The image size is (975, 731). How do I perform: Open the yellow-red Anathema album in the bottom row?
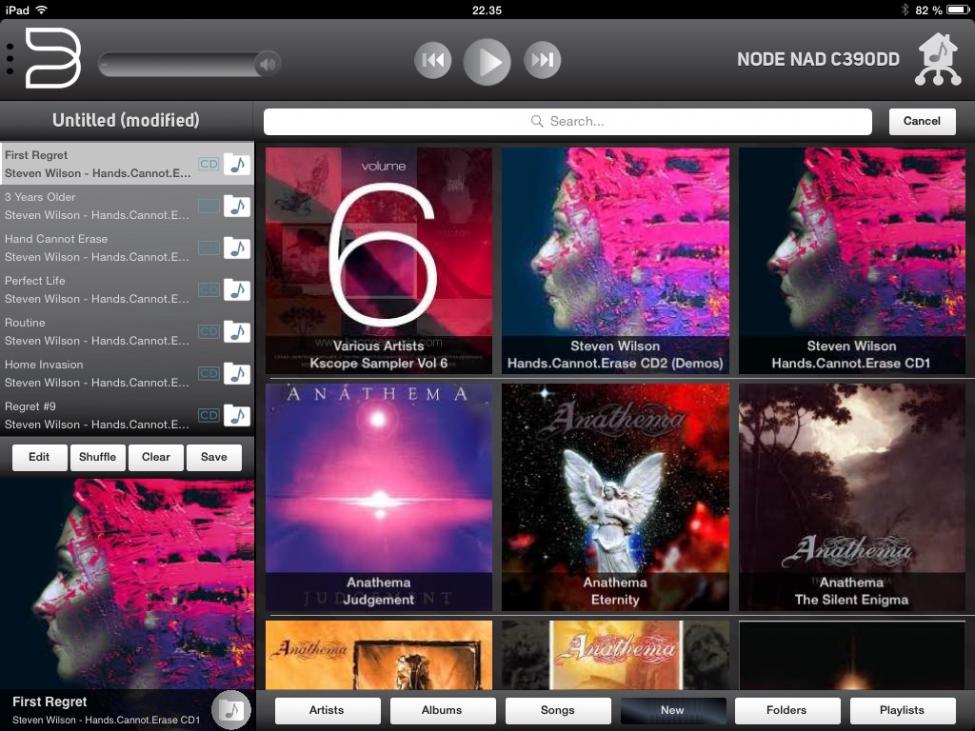pyautogui.click(x=616, y=655)
